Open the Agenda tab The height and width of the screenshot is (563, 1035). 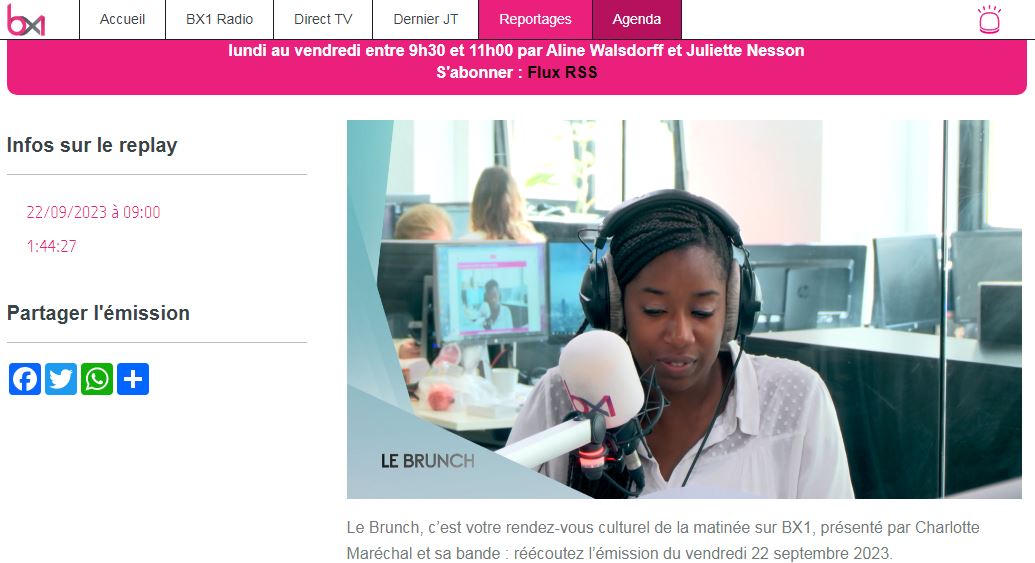click(636, 19)
